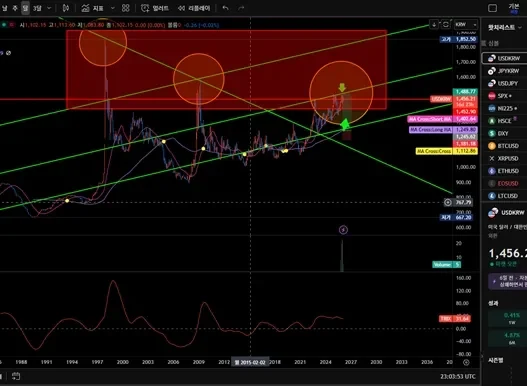
Task: Select the USDJPY flag icon in watchlist
Action: (492, 83)
